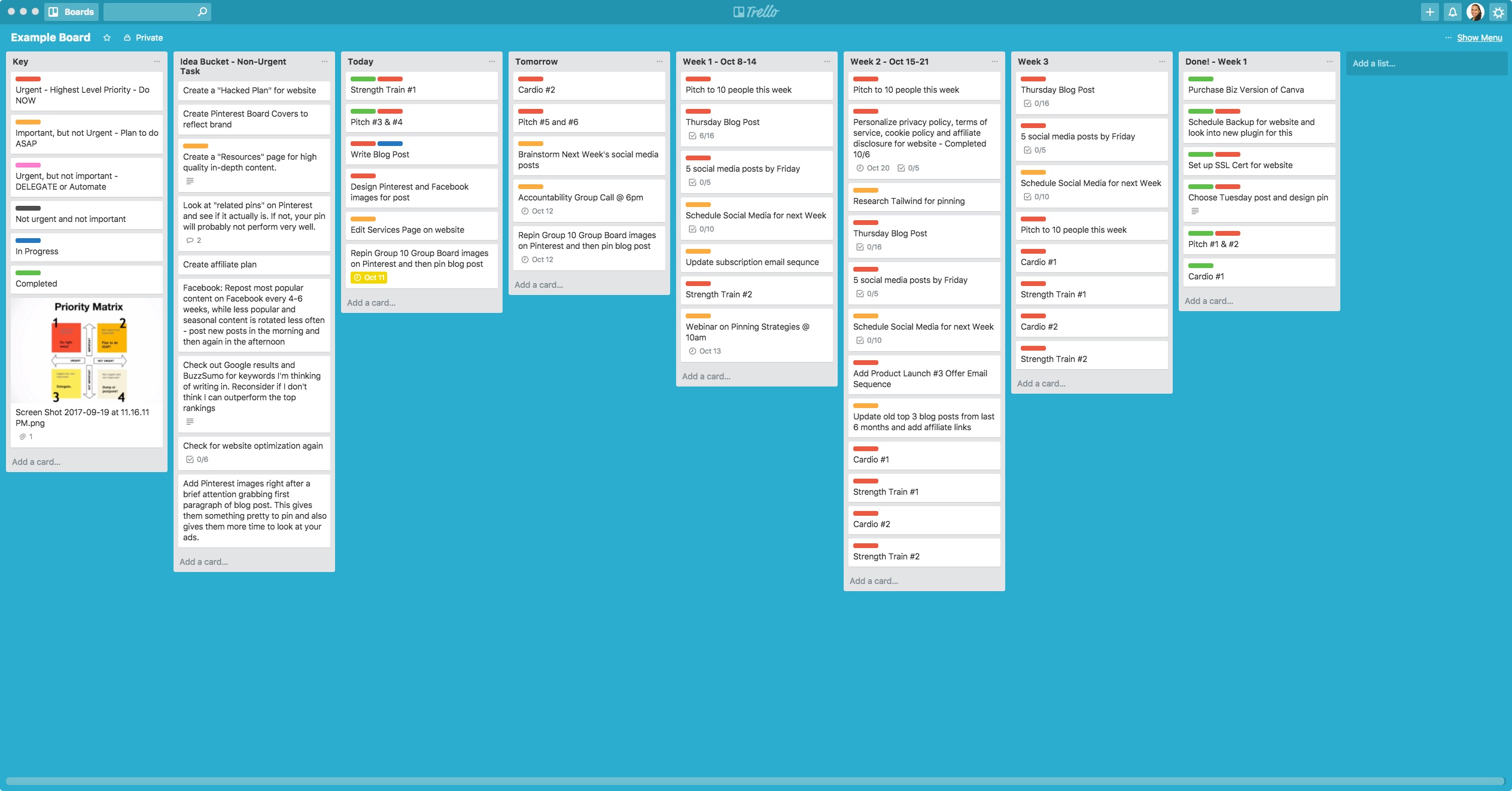Open the Priority Matrix image thumbnail

coord(87,351)
